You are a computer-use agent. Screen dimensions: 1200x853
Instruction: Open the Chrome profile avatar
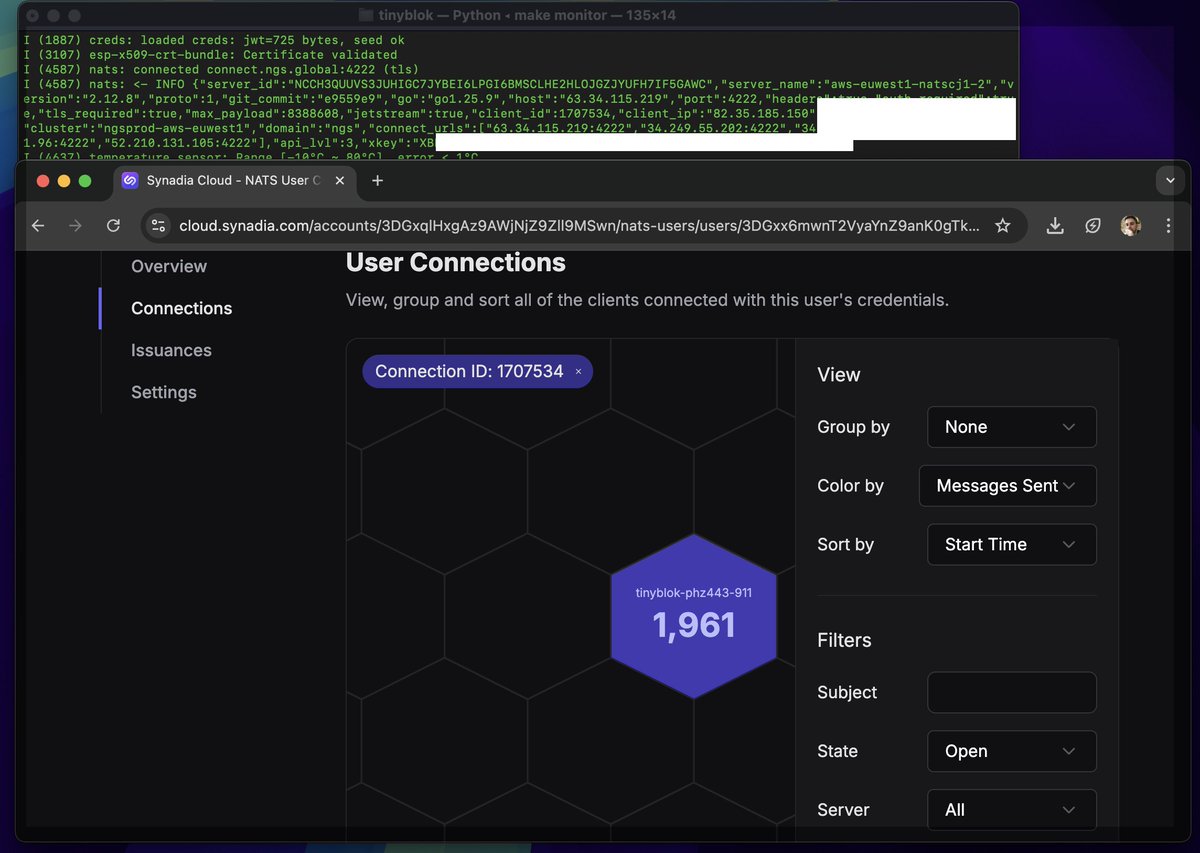[x=1130, y=226]
